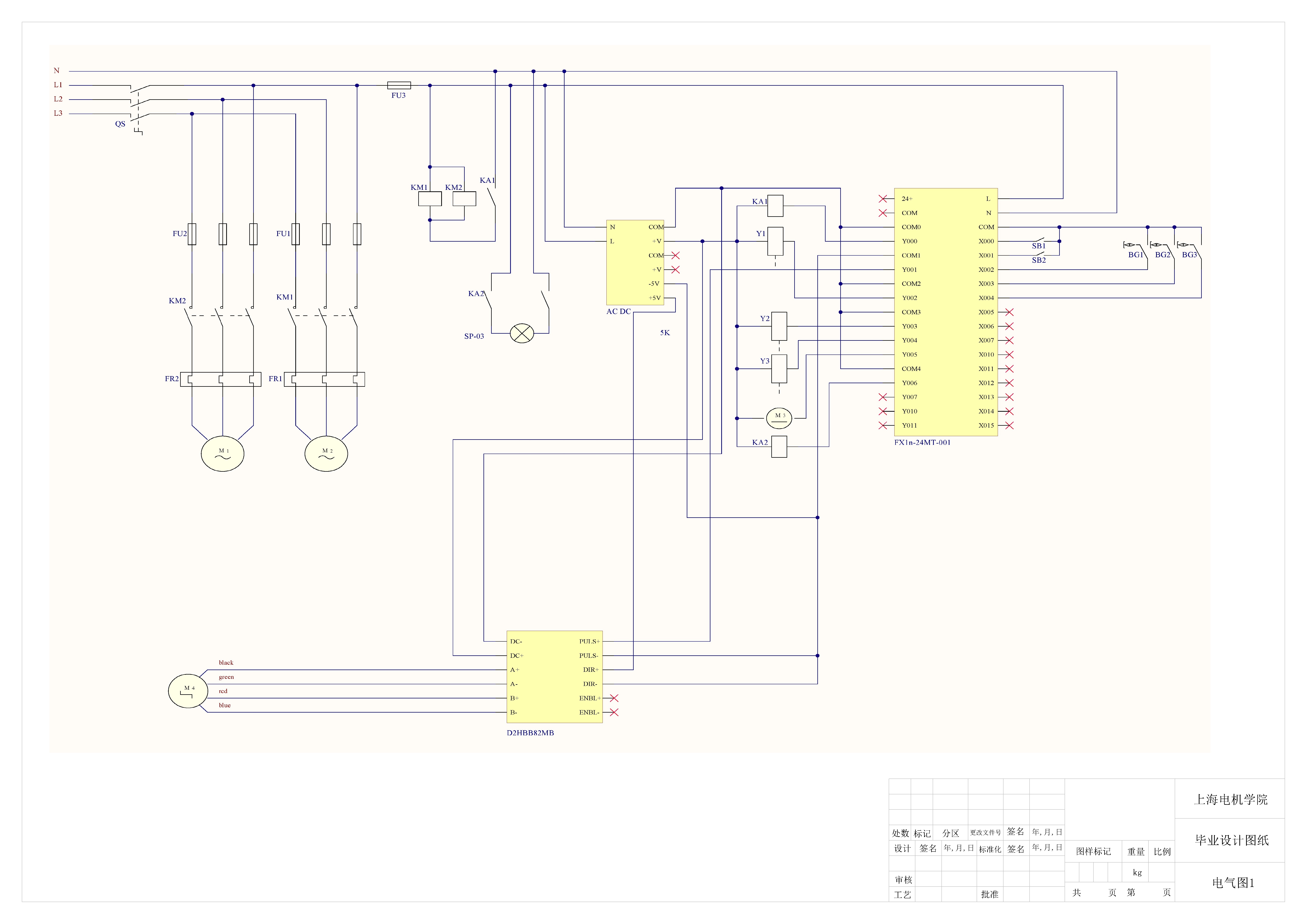1307x924 pixels.
Task: Select the KA2 relay coil near PLC
Action: pos(779,447)
